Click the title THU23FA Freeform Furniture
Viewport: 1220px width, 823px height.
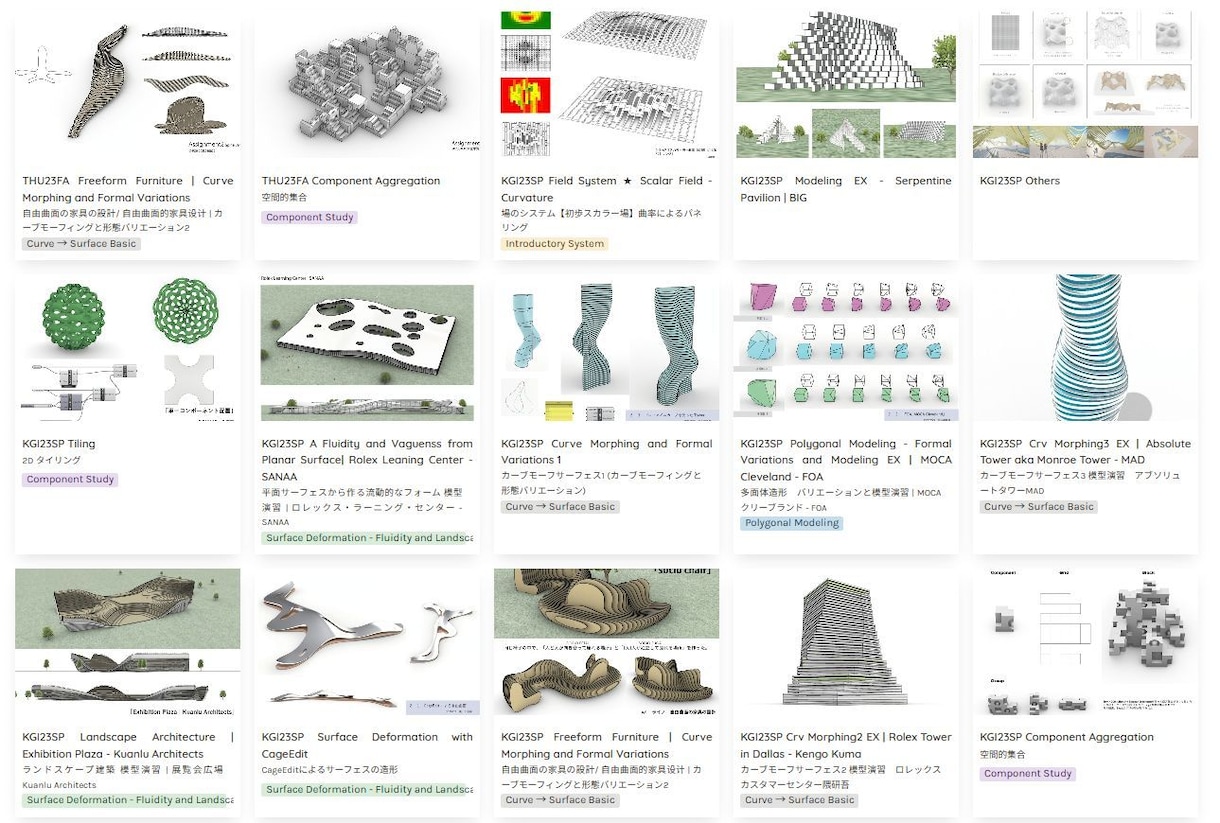click(x=127, y=189)
